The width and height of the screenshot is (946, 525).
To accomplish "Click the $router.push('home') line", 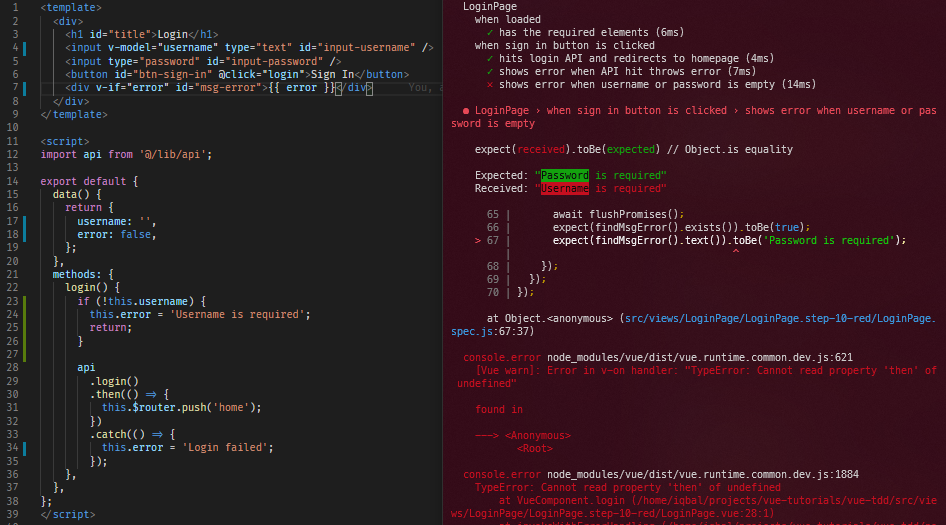I will coord(182,408).
